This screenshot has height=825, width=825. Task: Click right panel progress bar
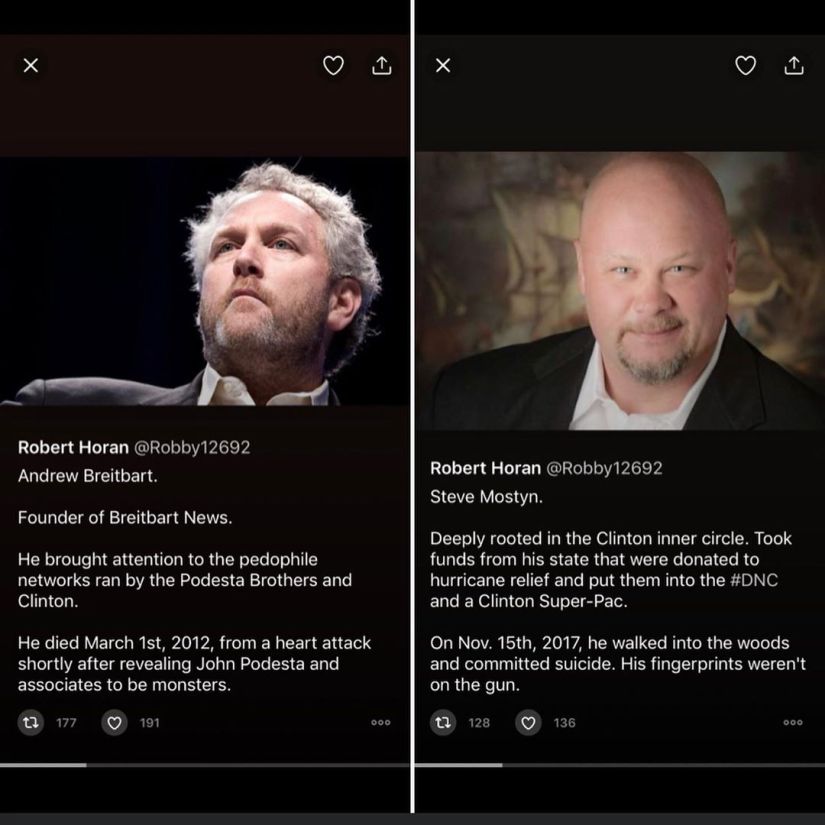point(619,765)
